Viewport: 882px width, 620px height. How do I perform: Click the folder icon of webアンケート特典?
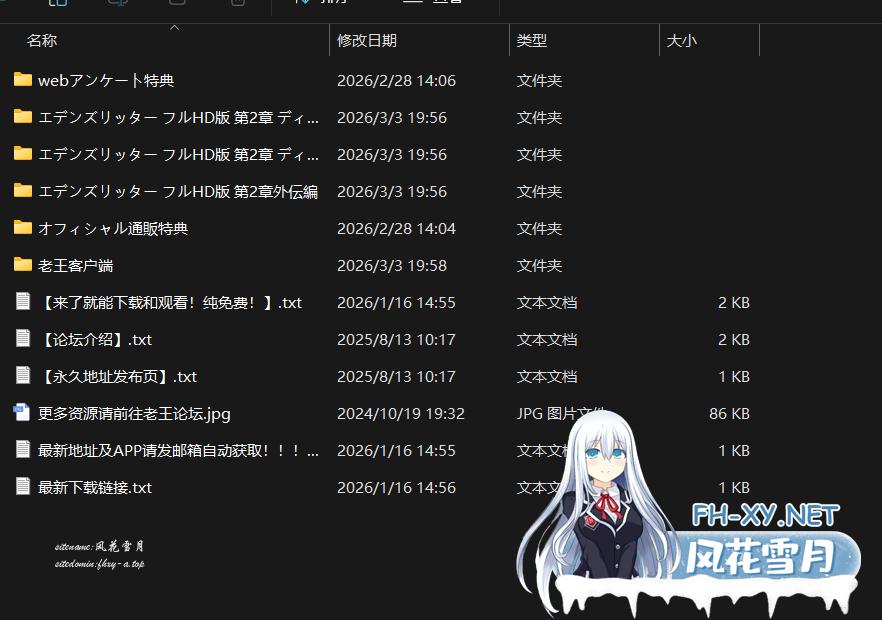click(x=21, y=80)
